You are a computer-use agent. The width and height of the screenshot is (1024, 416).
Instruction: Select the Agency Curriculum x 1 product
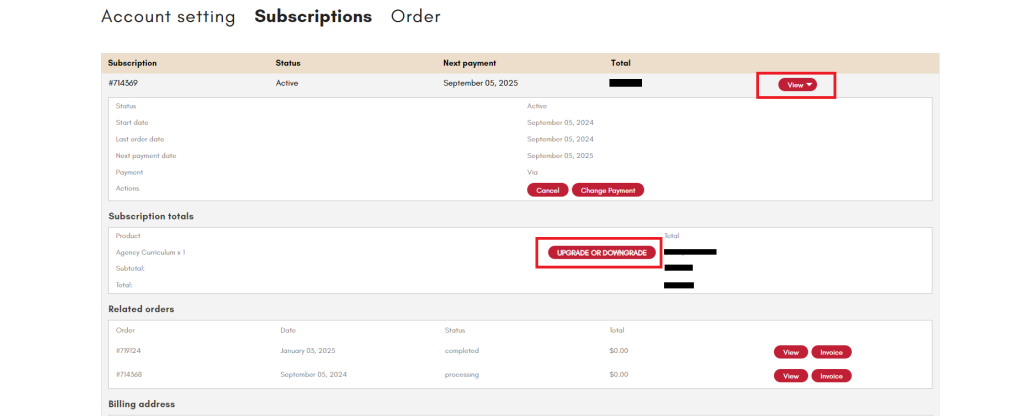[x=150, y=252]
